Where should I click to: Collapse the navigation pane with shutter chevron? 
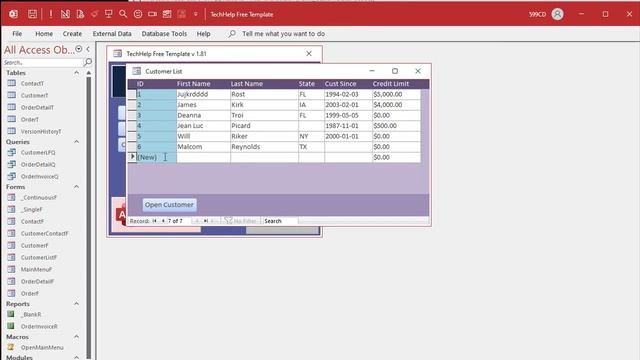88,49
